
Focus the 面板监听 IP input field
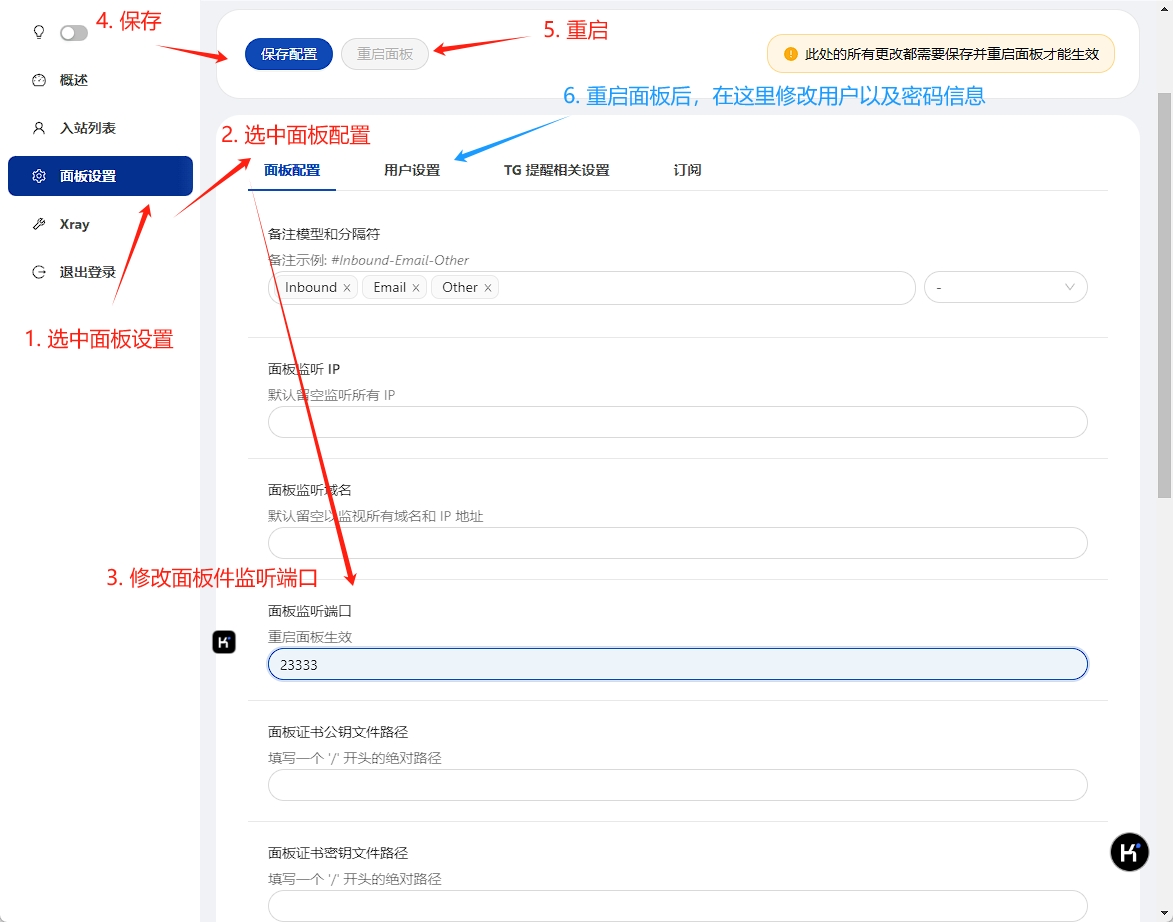[x=677, y=422]
